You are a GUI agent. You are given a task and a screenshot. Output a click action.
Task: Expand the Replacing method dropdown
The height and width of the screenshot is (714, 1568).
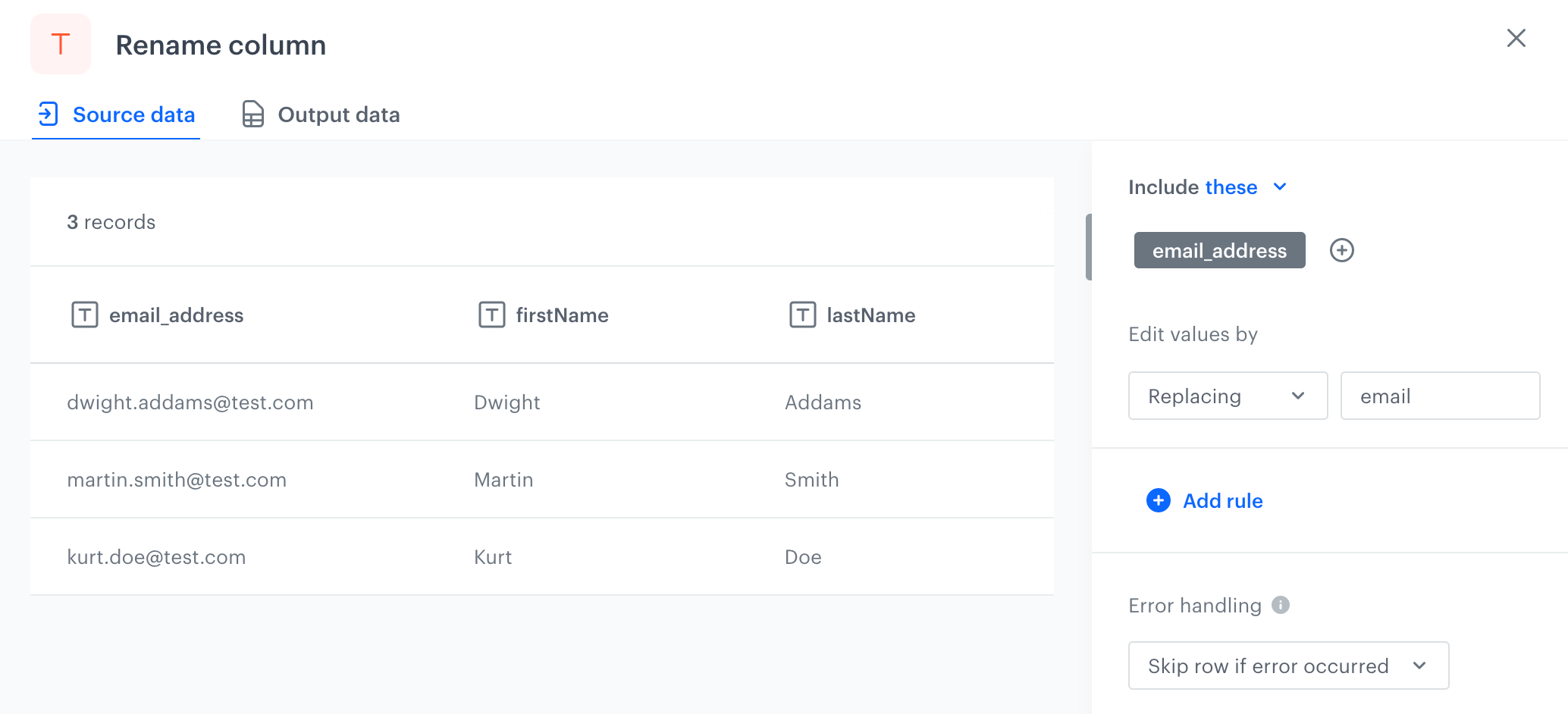pos(1227,396)
